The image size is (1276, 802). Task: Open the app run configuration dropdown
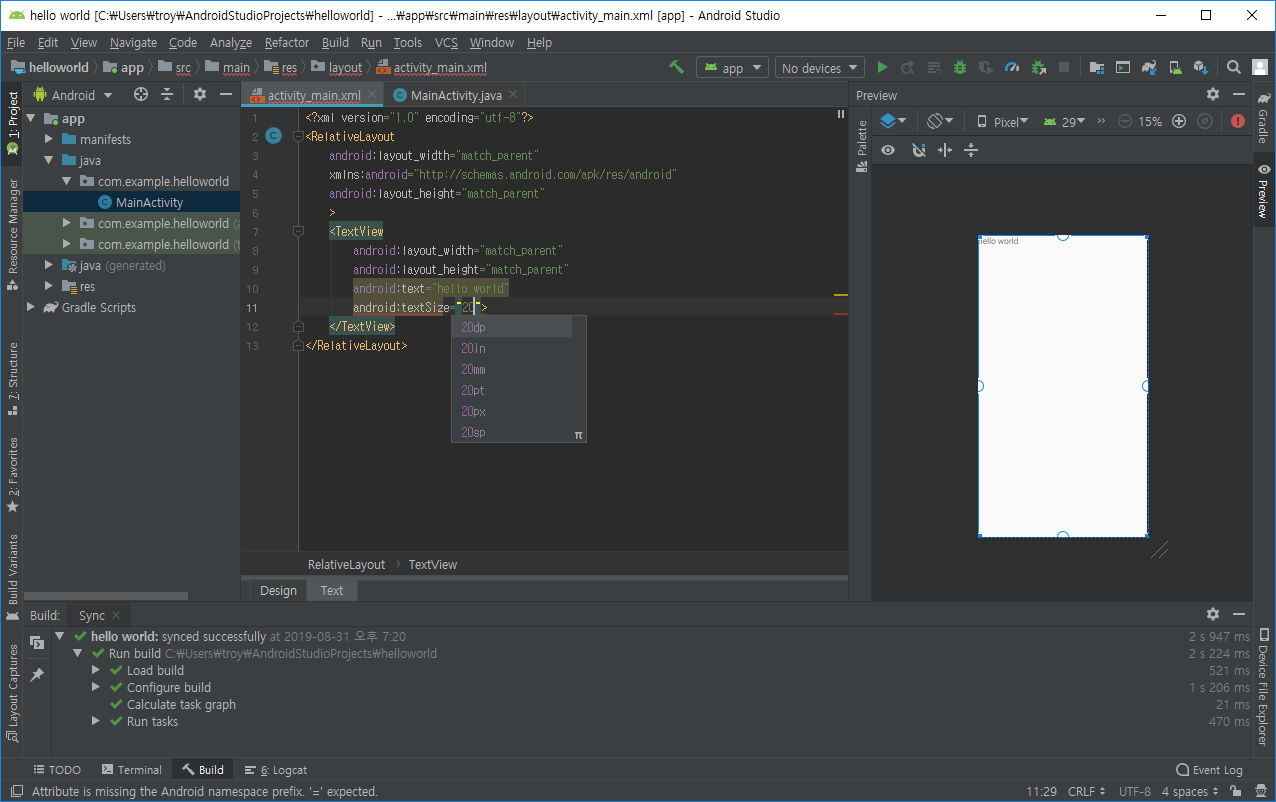[732, 67]
